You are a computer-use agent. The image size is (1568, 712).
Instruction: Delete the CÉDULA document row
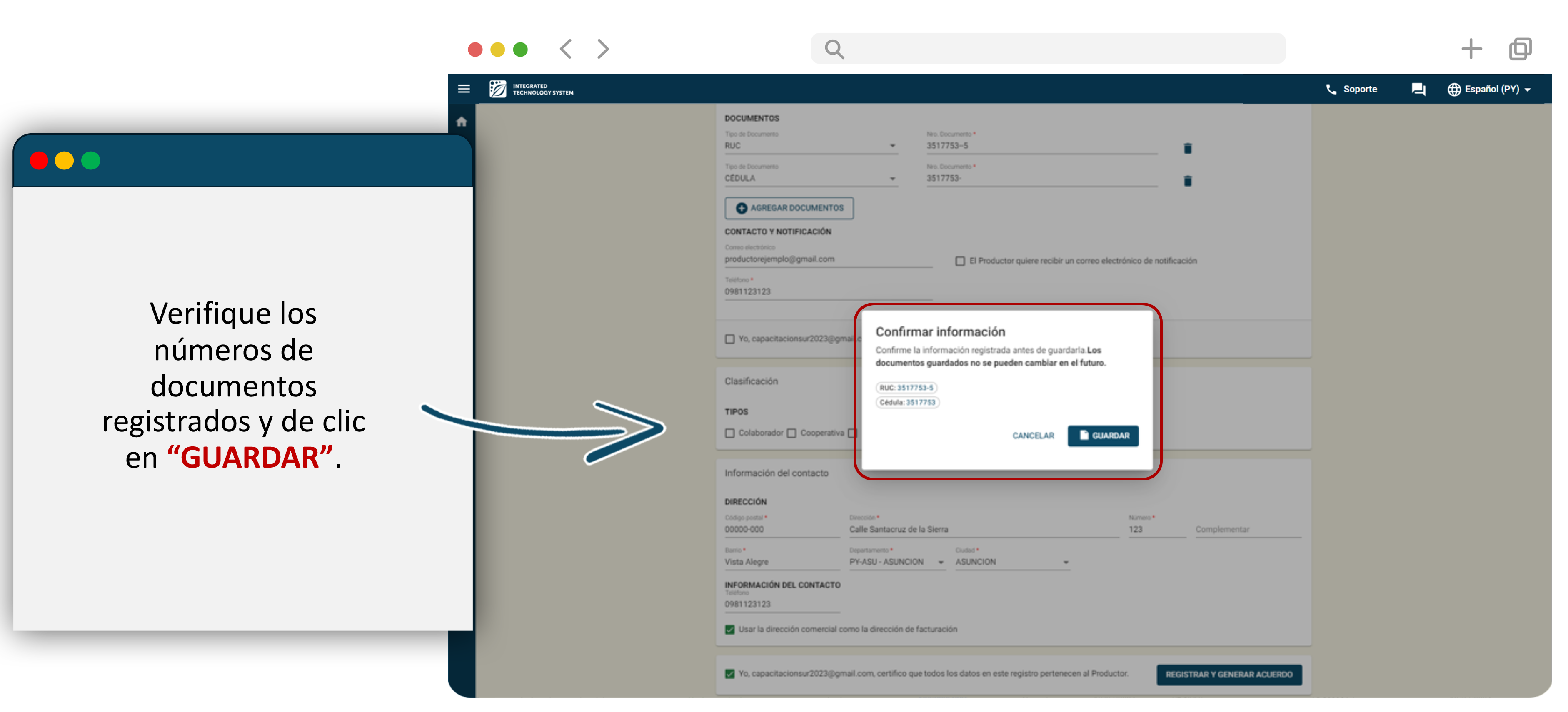coord(1188,181)
